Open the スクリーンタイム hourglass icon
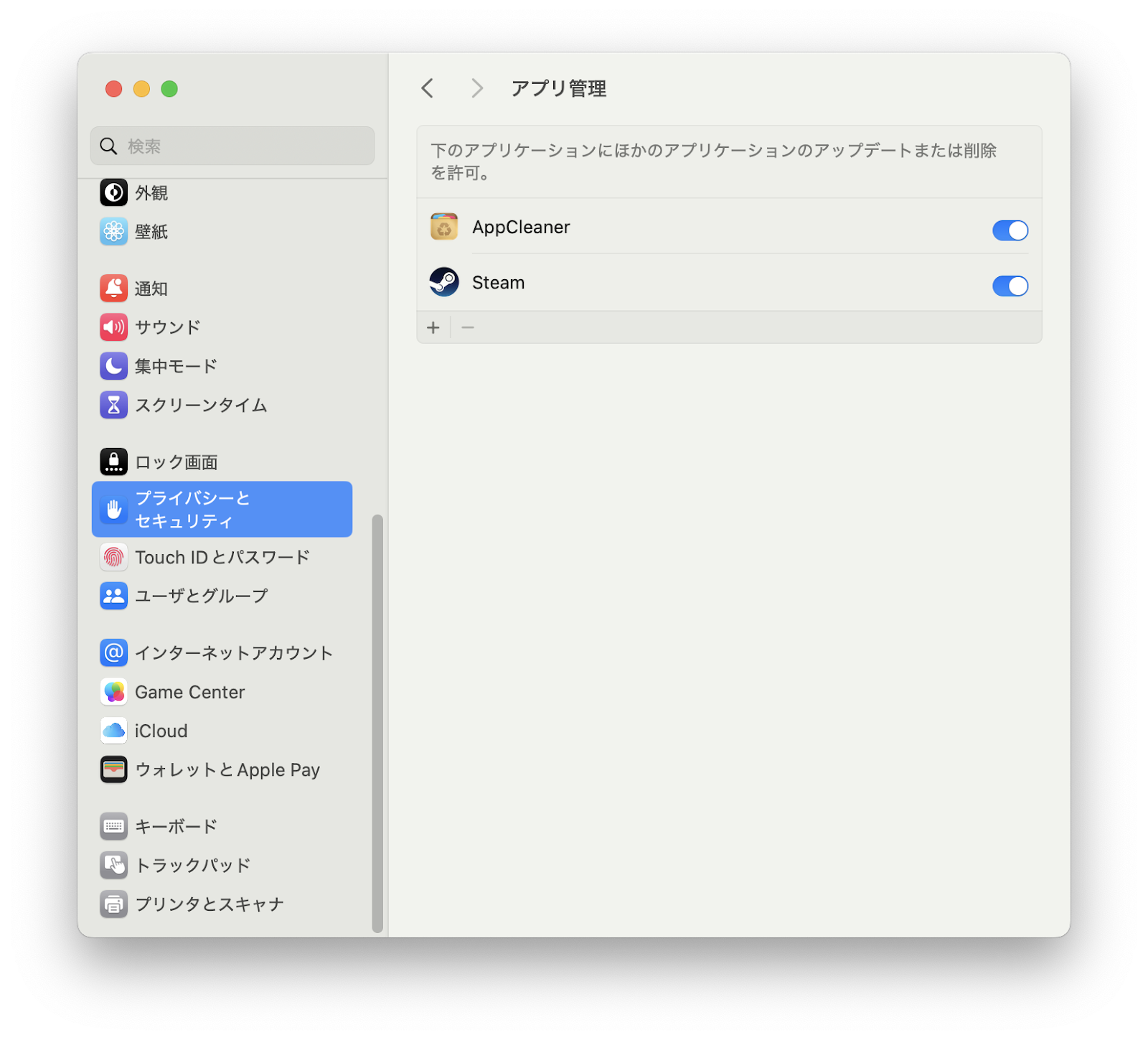 coord(113,405)
